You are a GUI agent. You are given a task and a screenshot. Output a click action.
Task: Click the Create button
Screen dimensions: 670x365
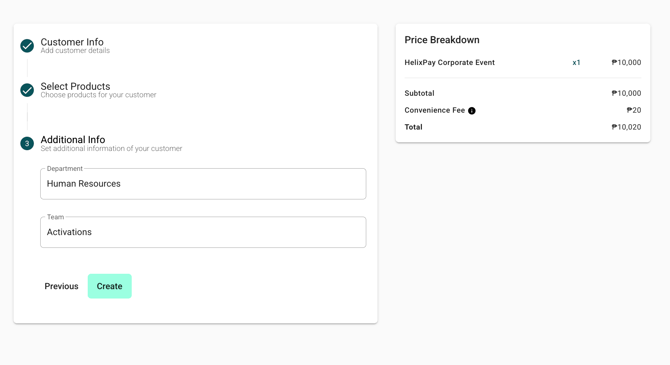pyautogui.click(x=109, y=286)
